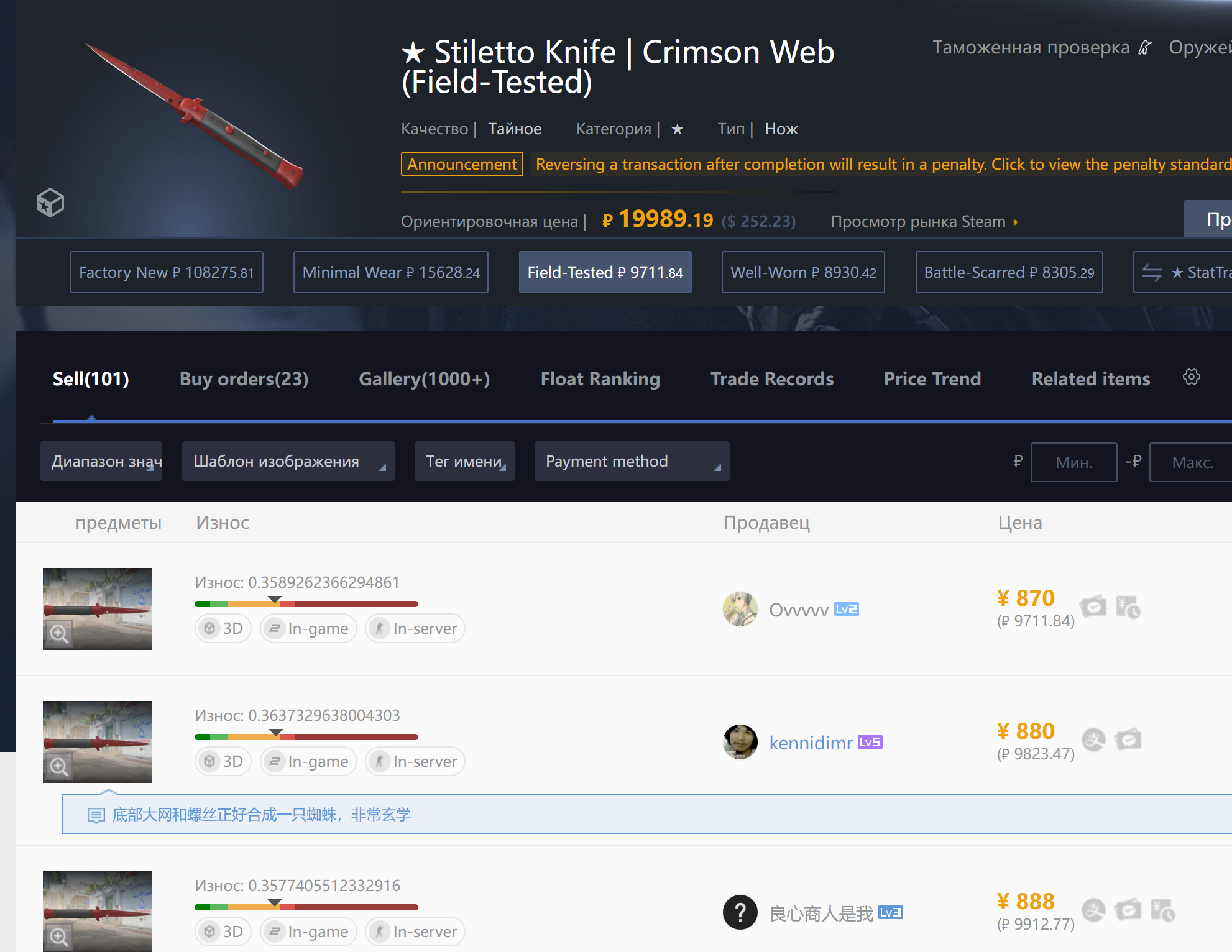Click the currency-clock icon on ¥ 888 listing
1232x952 pixels.
pyautogui.click(x=1162, y=910)
